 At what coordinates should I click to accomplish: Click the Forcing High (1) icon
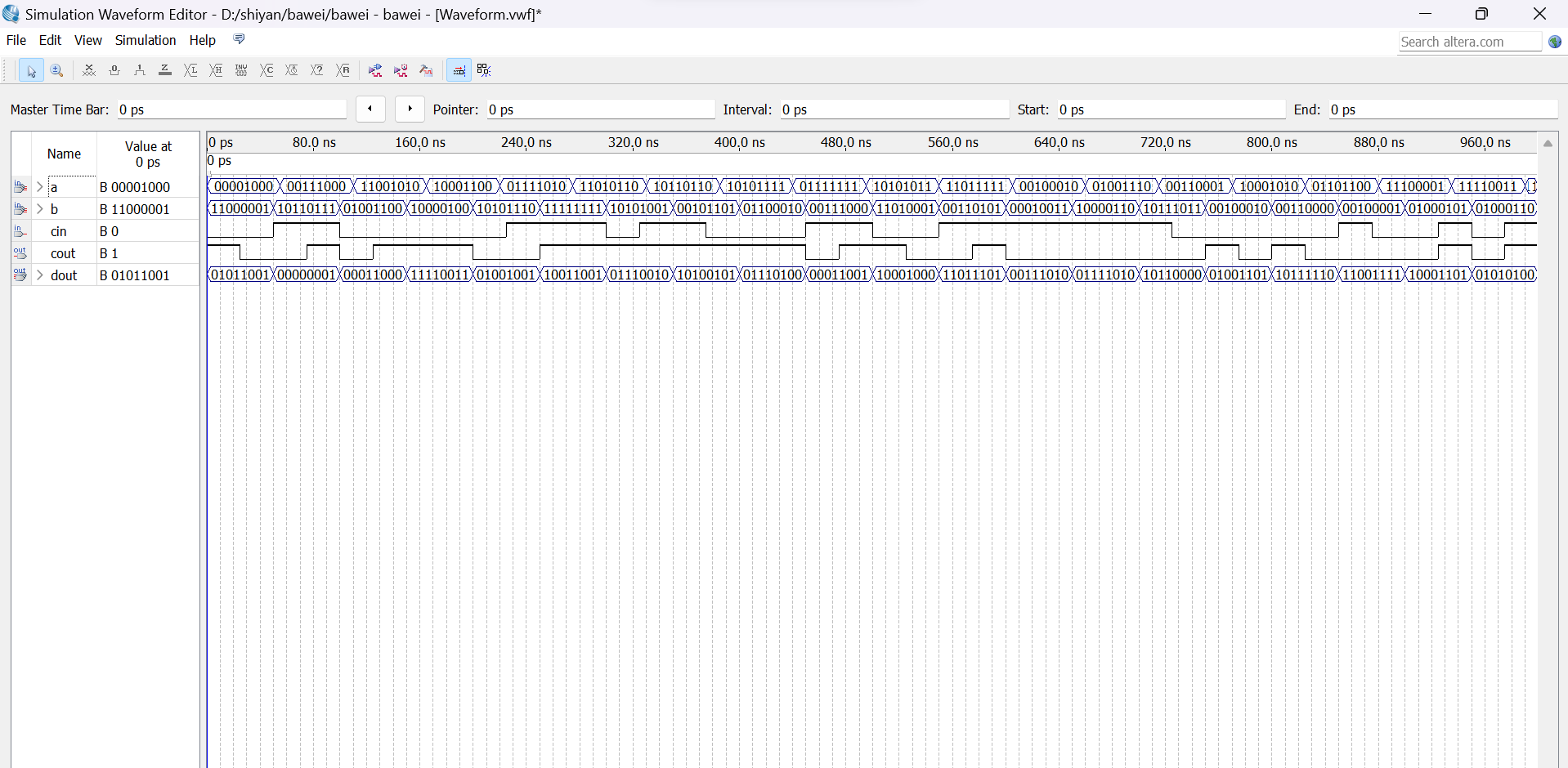[140, 71]
